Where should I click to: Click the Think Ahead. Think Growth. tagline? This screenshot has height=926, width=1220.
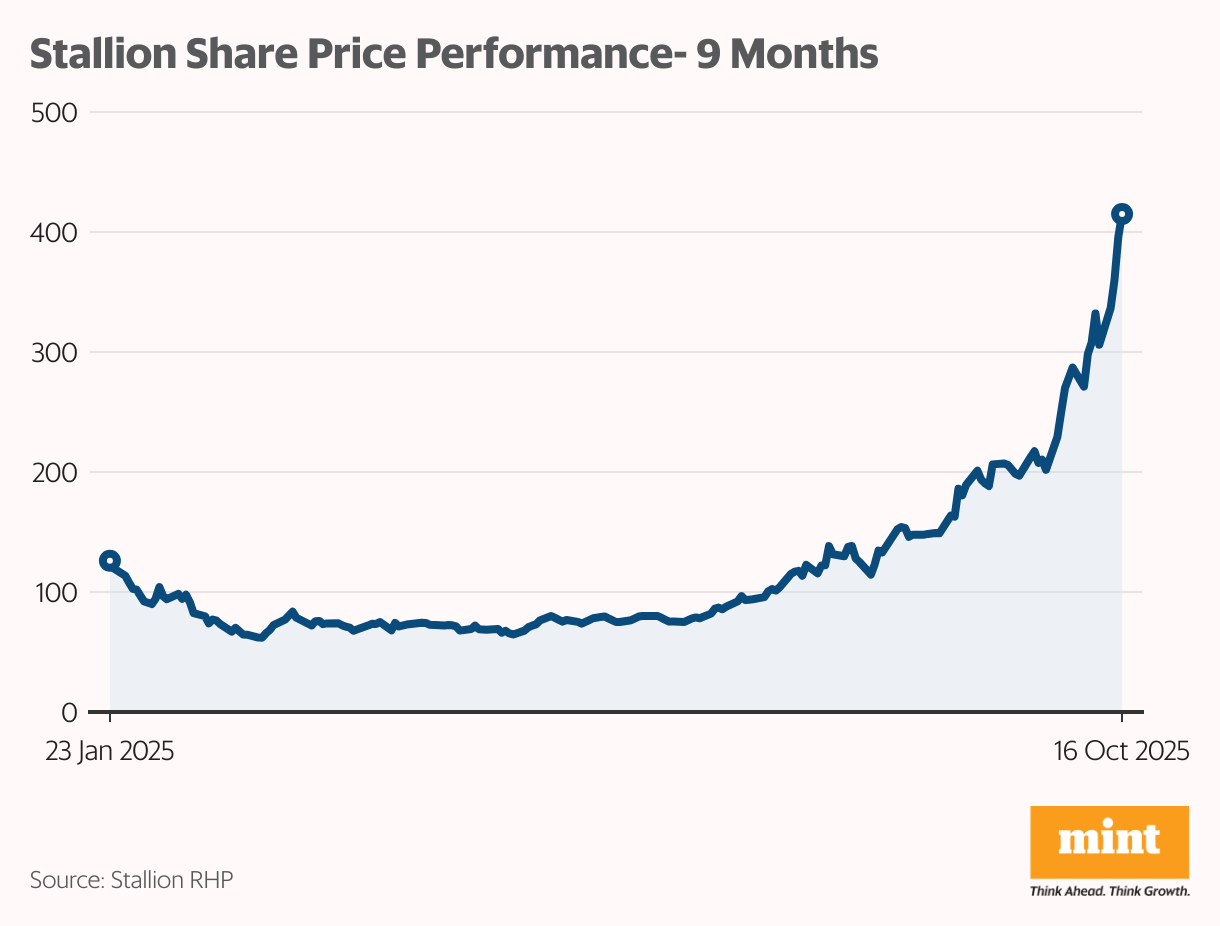[1109, 890]
